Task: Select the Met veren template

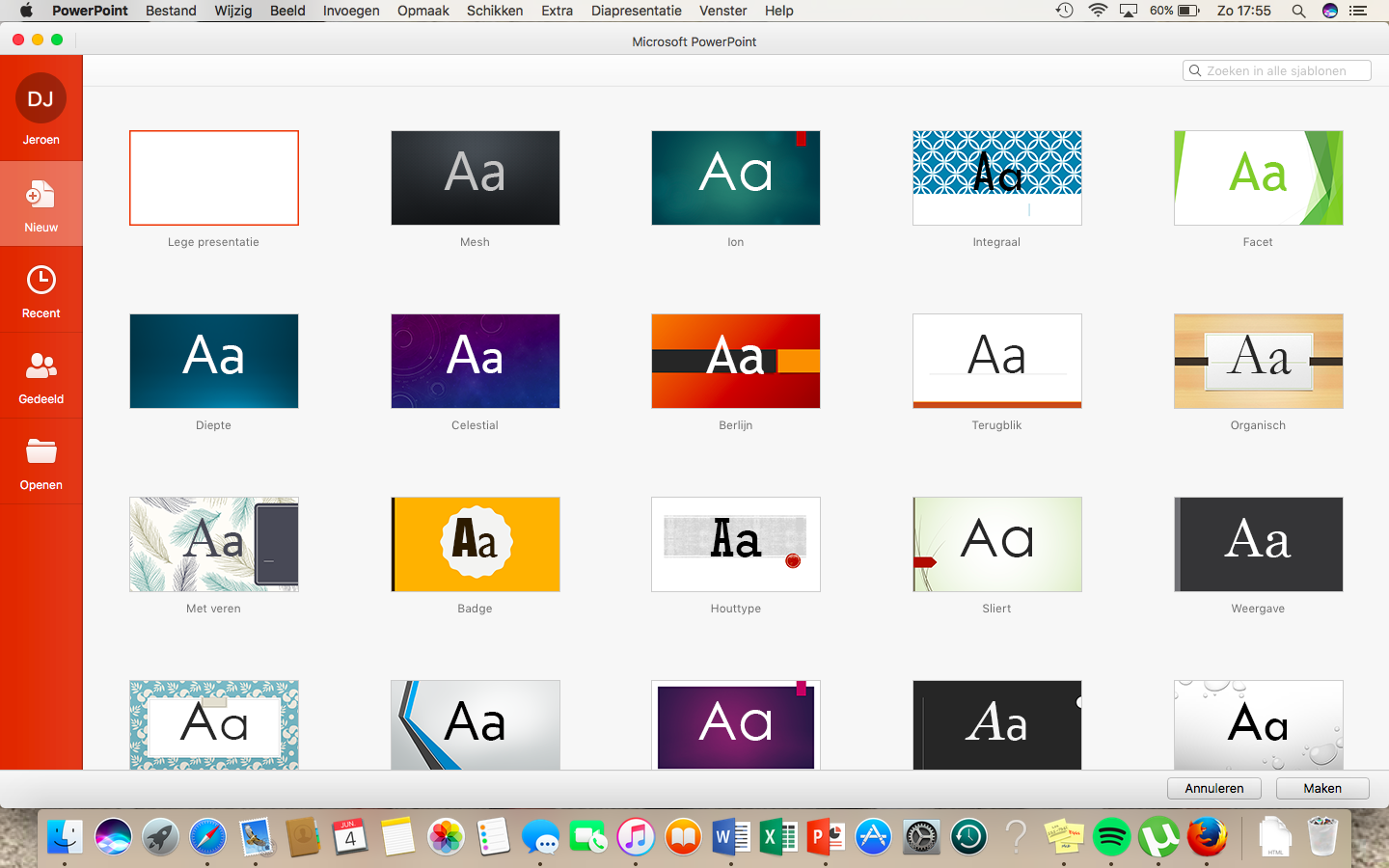Action: coord(214,544)
